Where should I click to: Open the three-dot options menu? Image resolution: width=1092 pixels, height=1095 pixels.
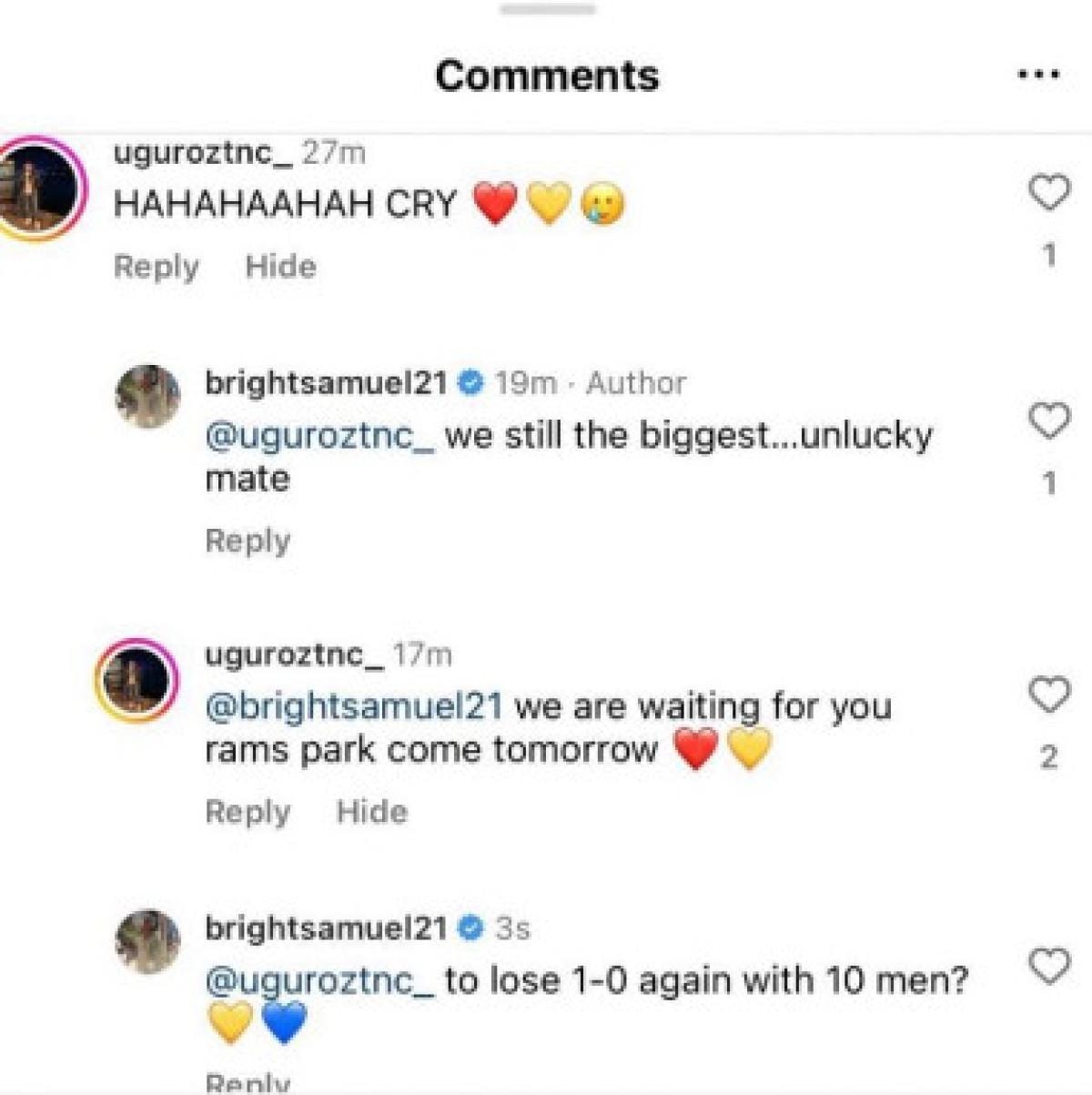coord(1038,75)
